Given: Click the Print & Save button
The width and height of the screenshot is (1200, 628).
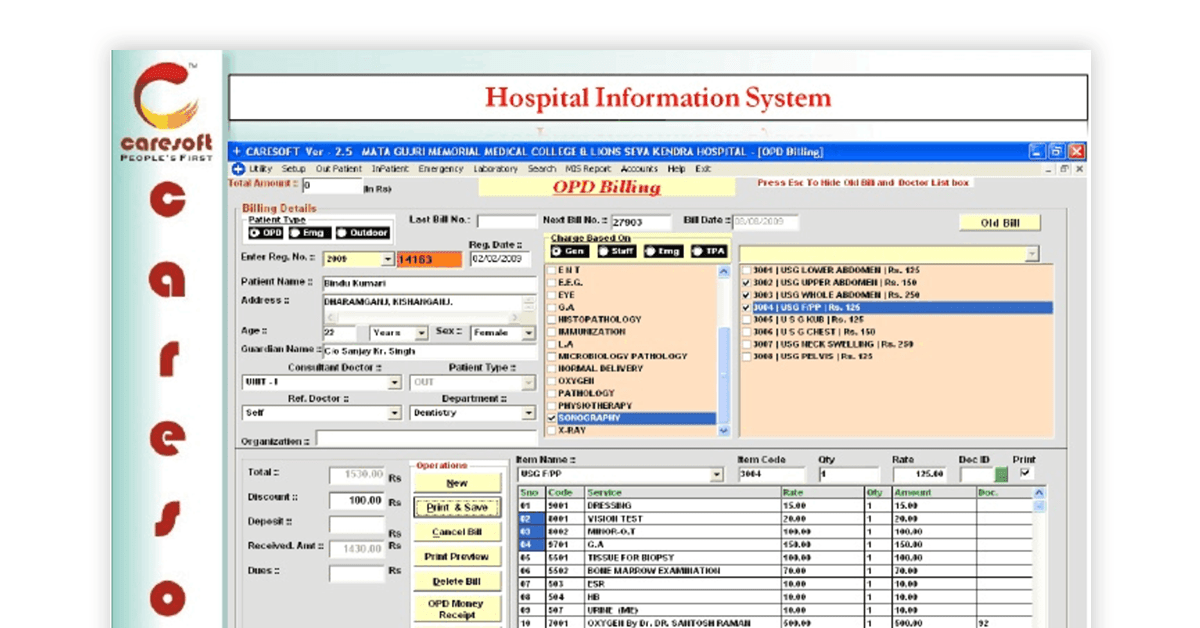Looking at the screenshot, I should pos(457,508).
